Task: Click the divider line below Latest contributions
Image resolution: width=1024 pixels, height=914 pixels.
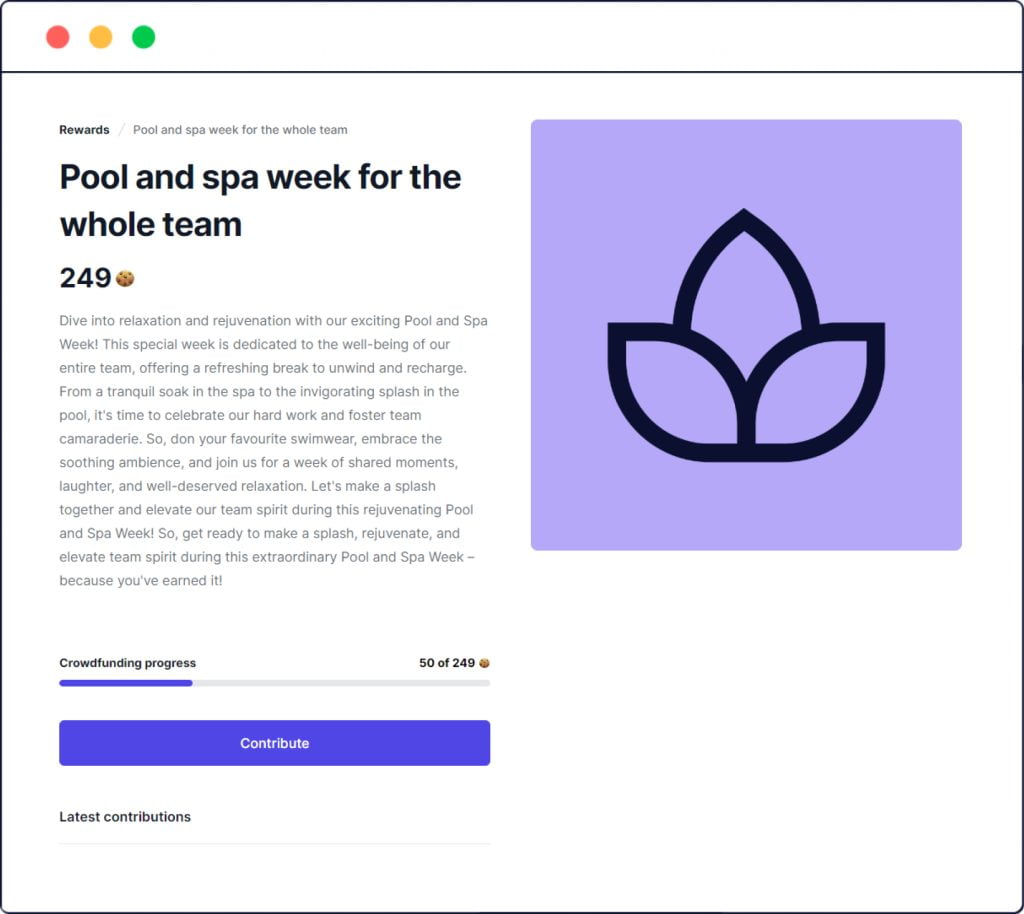Action: point(274,844)
